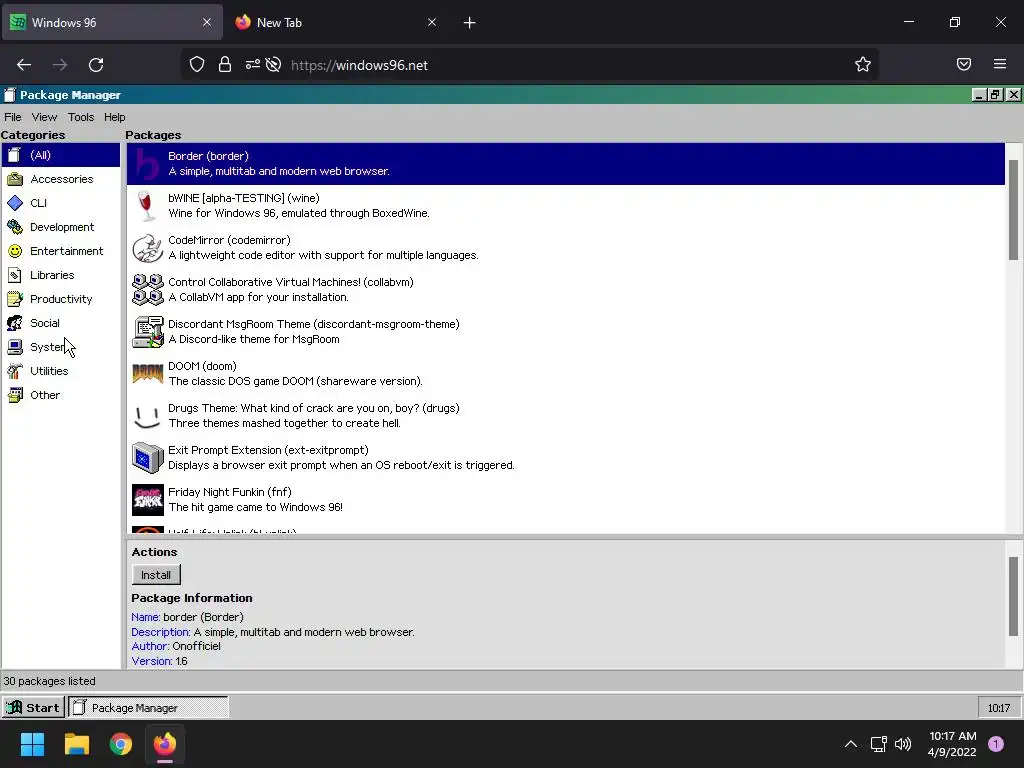
Task: Click the Friday Night Funkin icon
Action: point(148,500)
